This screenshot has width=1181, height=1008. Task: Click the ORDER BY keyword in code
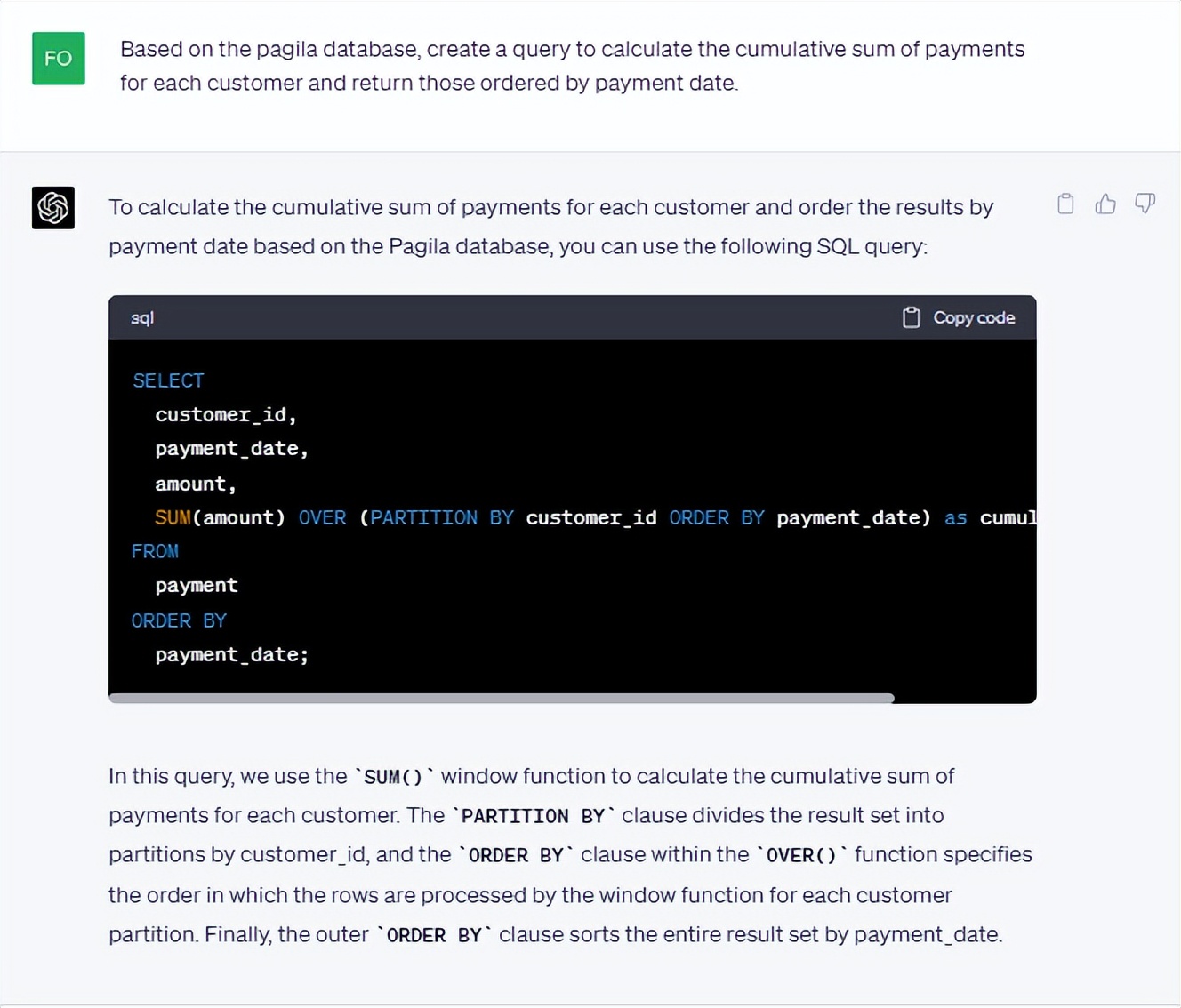point(179,620)
